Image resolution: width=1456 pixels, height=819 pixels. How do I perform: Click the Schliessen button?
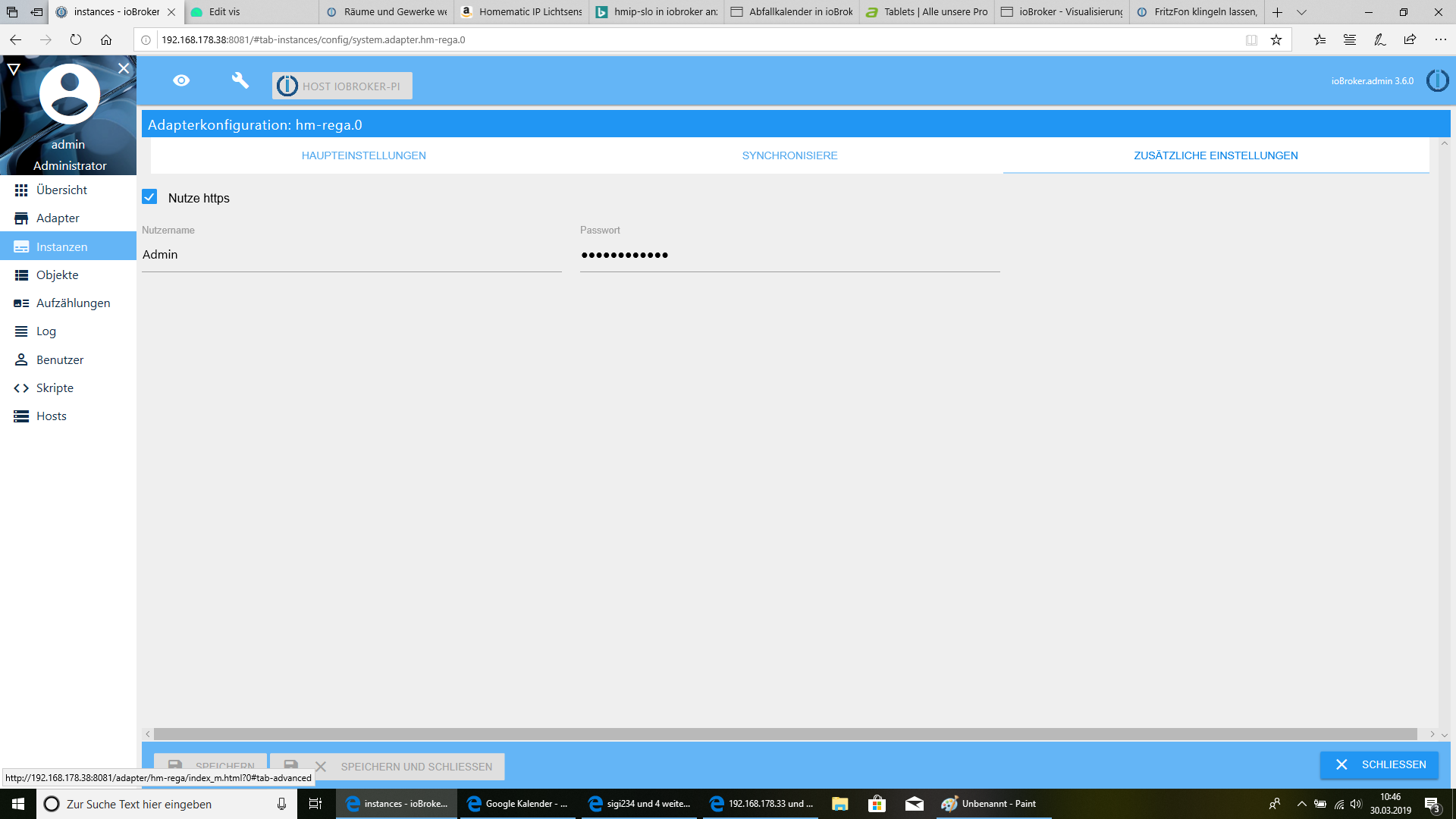[x=1379, y=764]
